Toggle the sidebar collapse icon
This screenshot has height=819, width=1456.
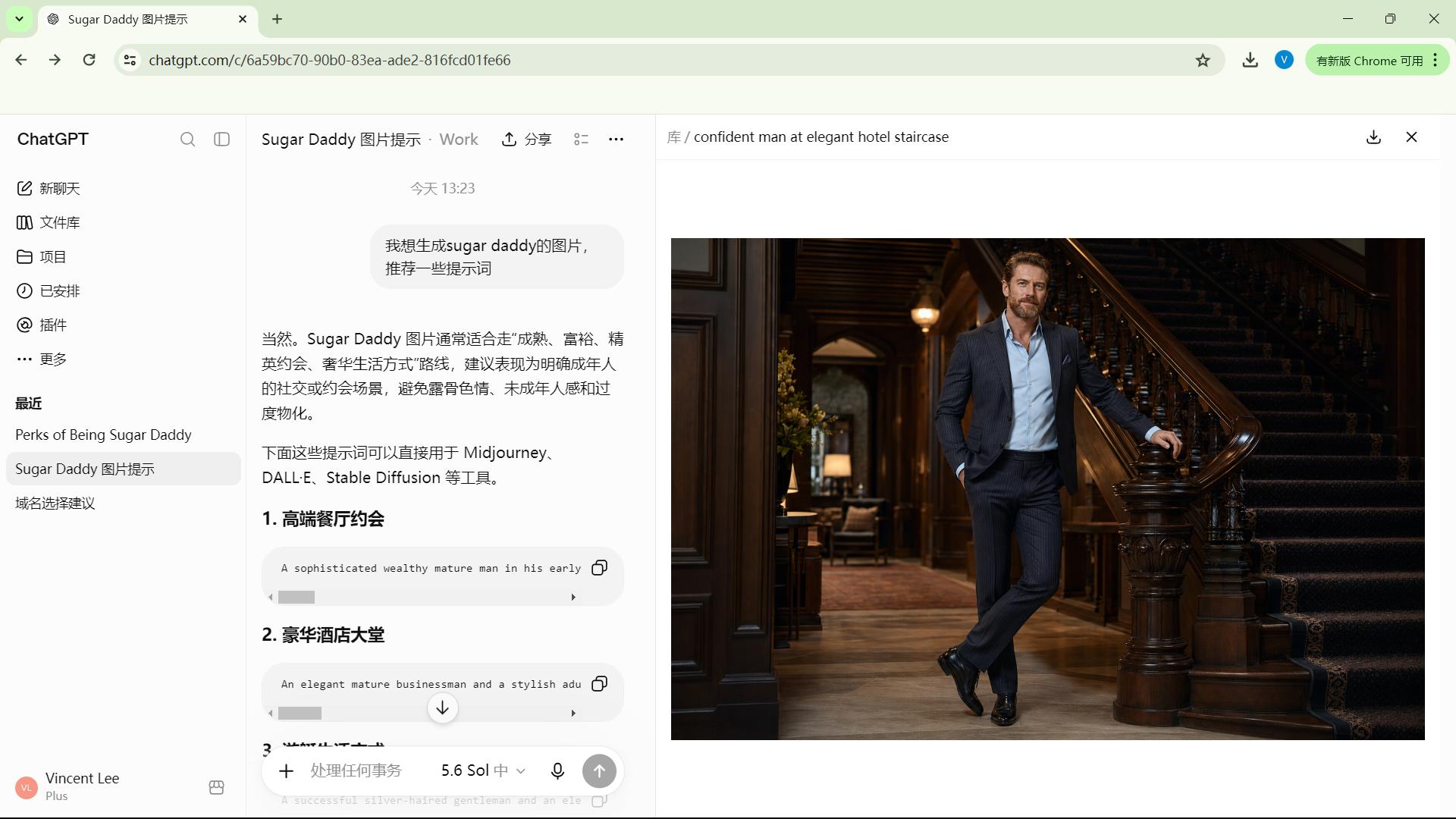coord(221,139)
